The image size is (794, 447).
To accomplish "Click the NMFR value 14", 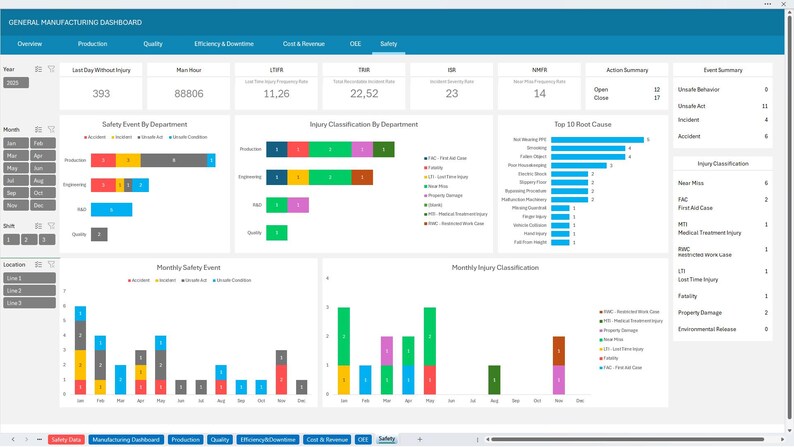I will 540,94.
